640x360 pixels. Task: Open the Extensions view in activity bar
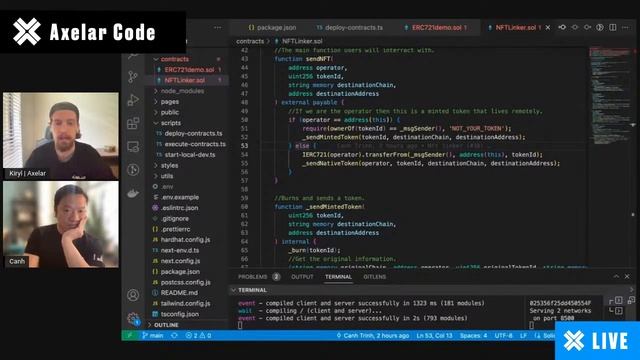(133, 123)
